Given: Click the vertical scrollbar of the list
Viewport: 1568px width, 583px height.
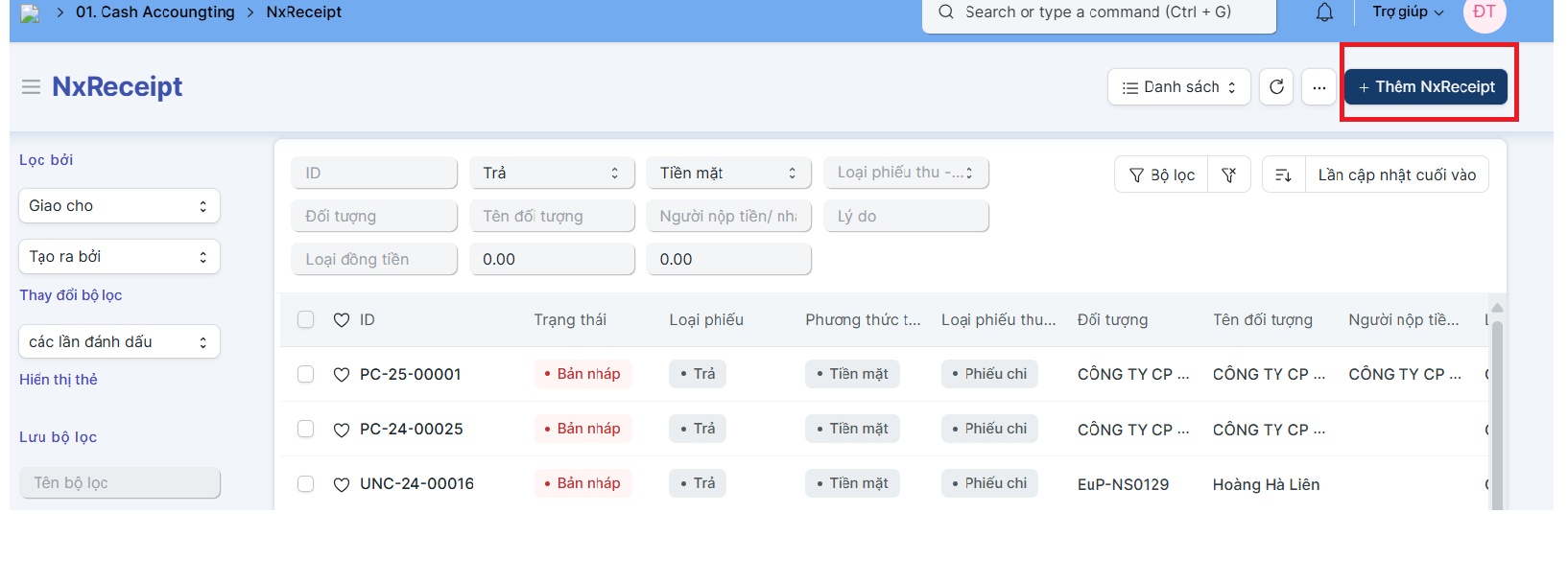Looking at the screenshot, I should pos(1497,403).
